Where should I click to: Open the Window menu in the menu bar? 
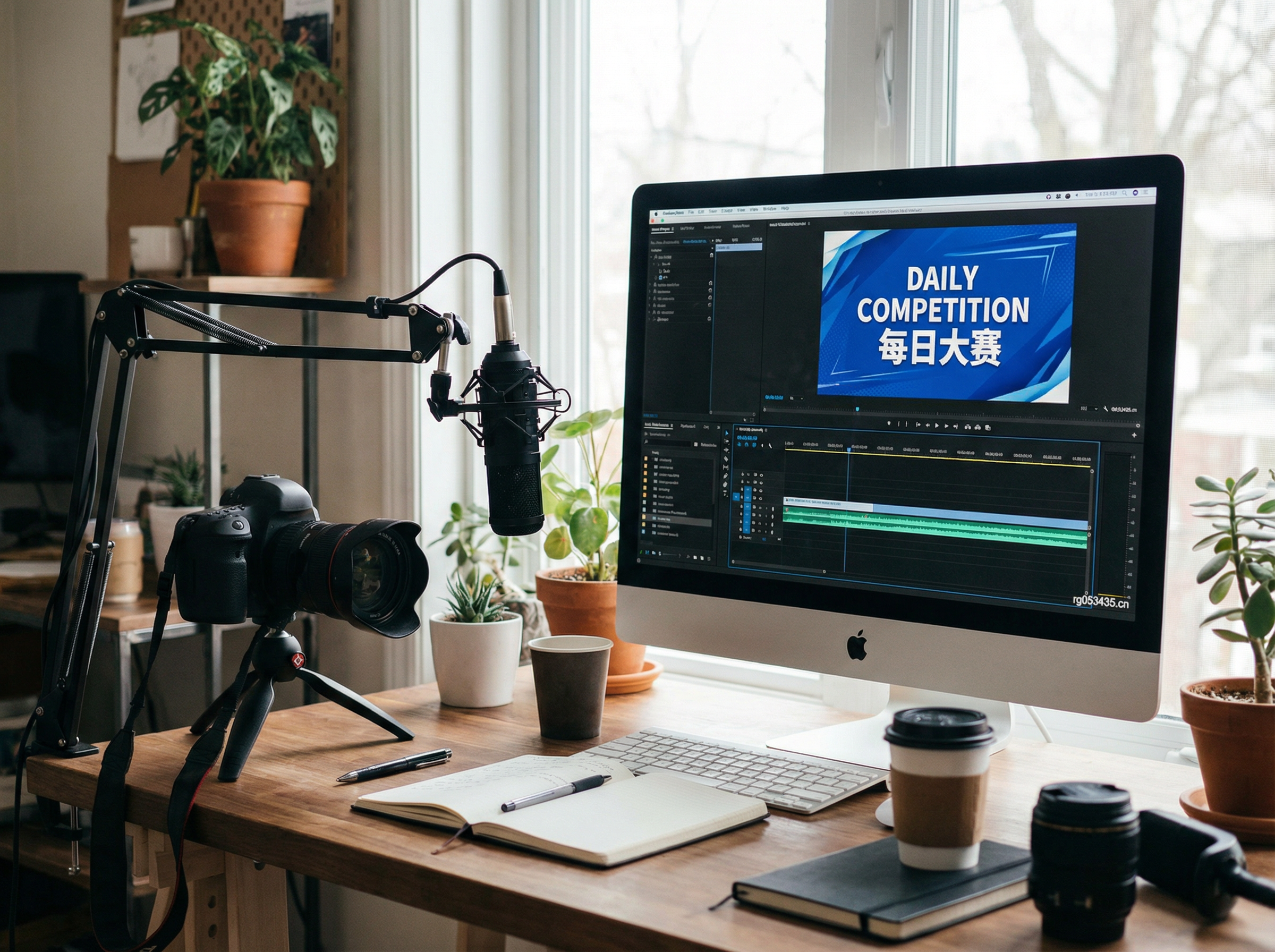click(770, 209)
